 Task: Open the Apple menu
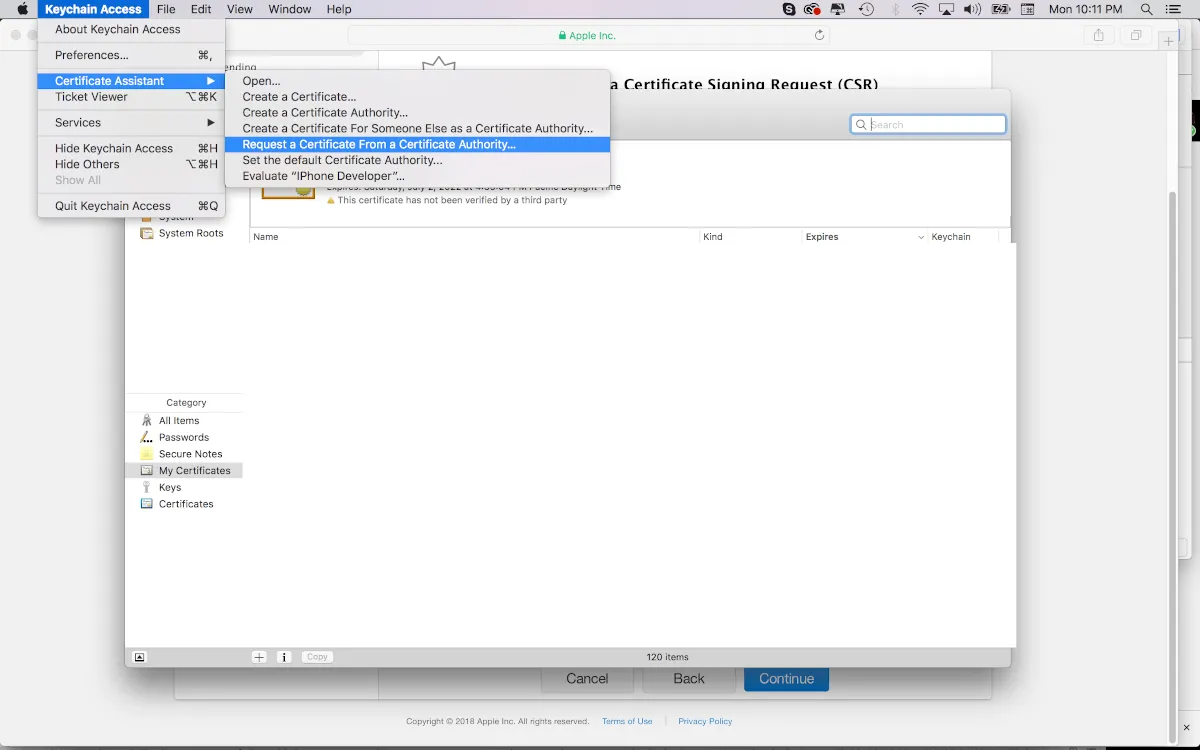pyautogui.click(x=23, y=9)
